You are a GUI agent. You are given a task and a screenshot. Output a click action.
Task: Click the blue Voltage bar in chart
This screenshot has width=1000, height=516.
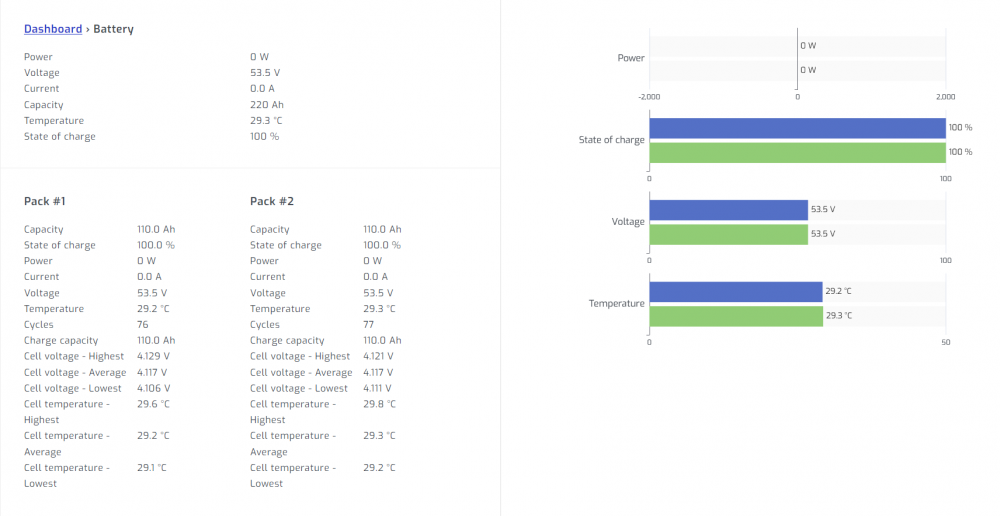tap(728, 210)
